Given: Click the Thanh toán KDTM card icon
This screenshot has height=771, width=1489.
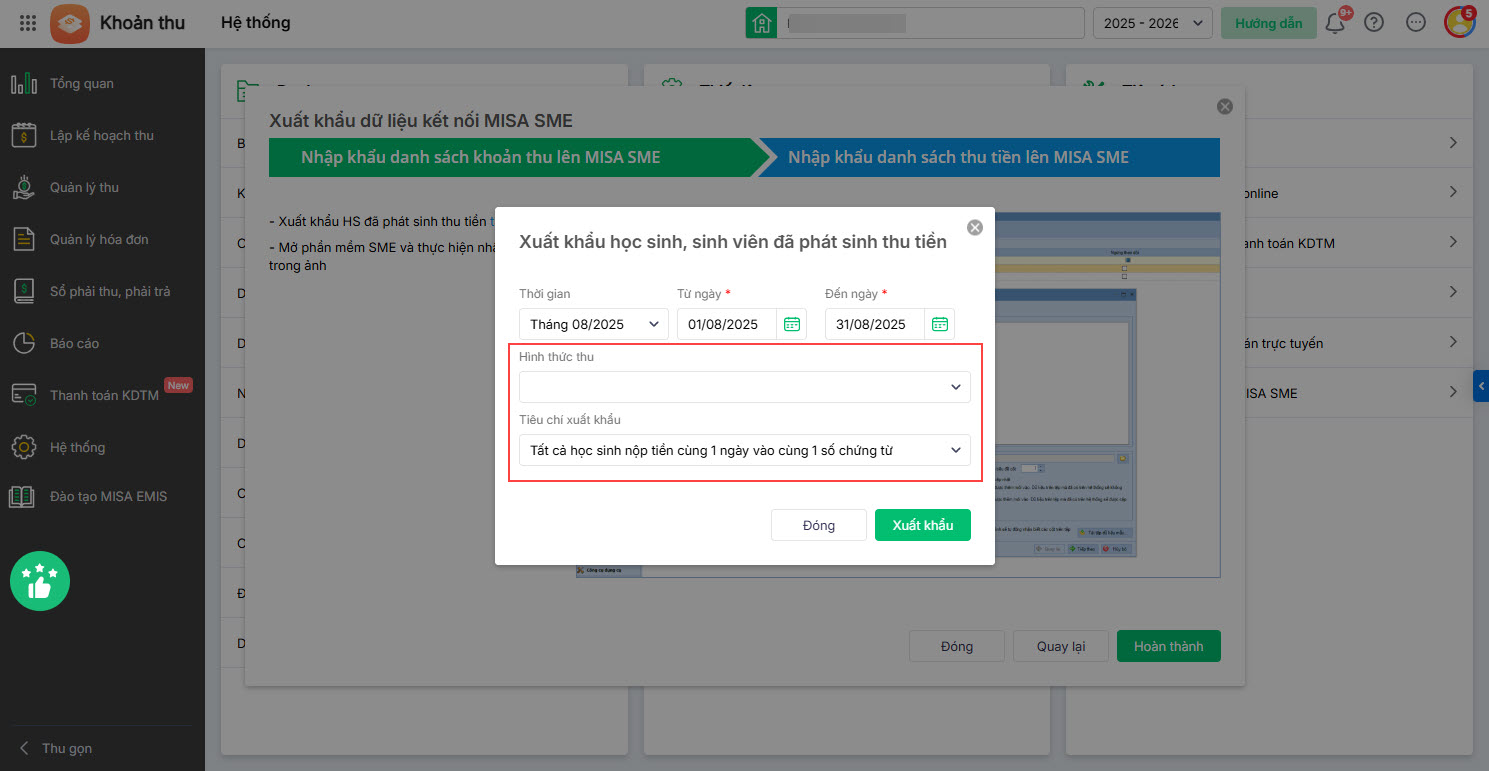Looking at the screenshot, I should (x=24, y=395).
